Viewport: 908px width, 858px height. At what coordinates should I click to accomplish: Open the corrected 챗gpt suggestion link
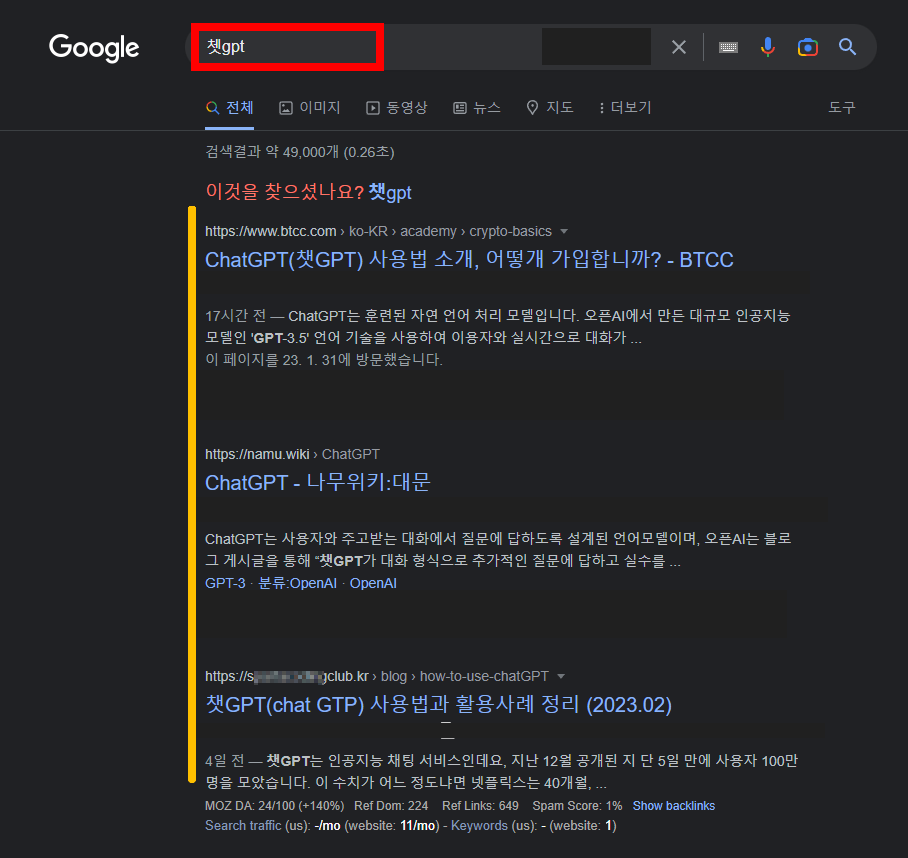[389, 193]
